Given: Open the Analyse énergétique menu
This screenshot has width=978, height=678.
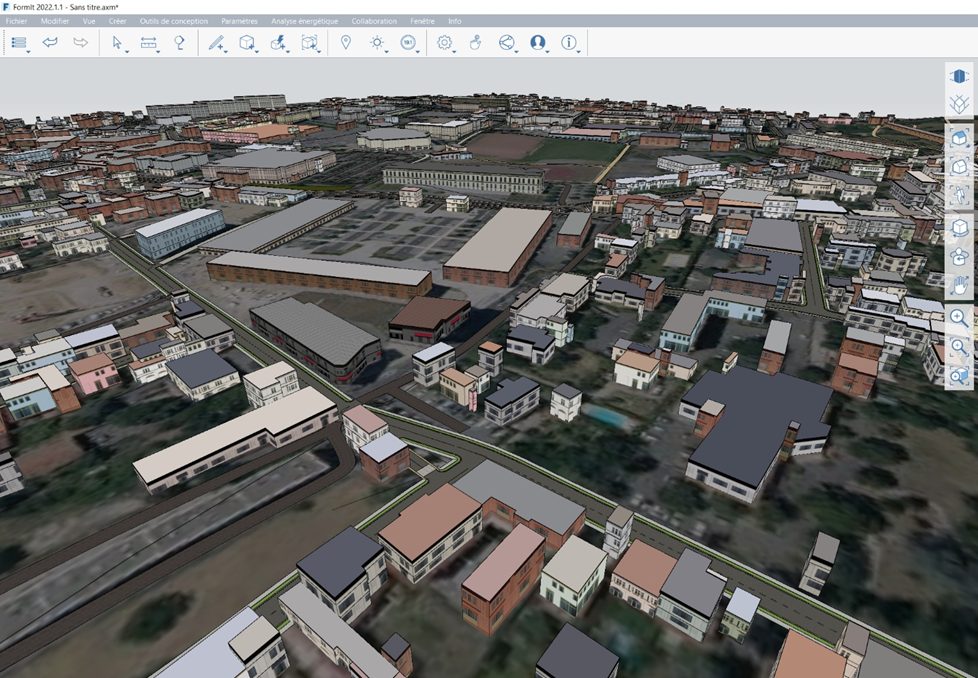Looking at the screenshot, I should (304, 21).
